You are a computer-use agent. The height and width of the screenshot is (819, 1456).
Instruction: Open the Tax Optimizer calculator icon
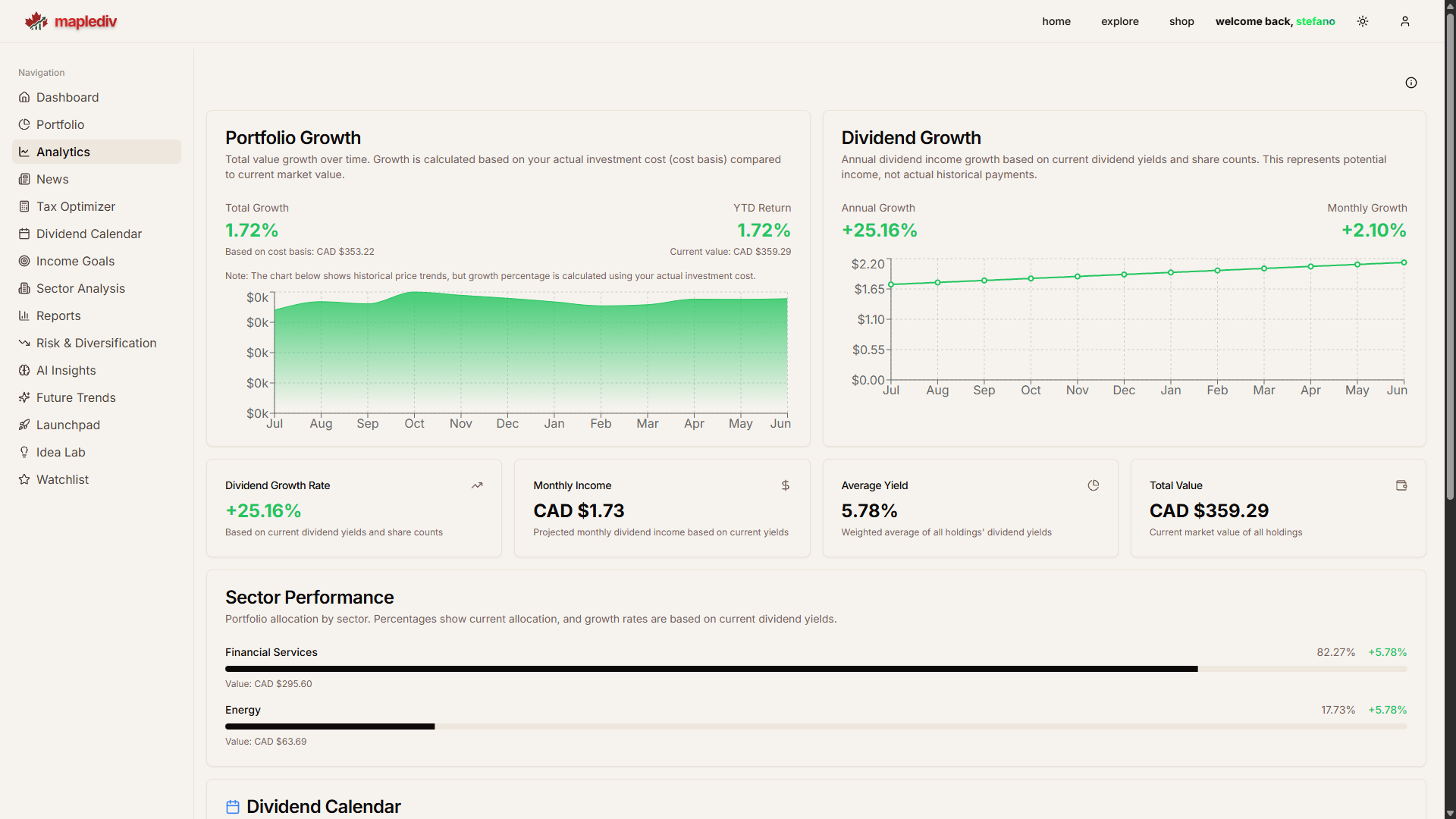click(x=24, y=206)
